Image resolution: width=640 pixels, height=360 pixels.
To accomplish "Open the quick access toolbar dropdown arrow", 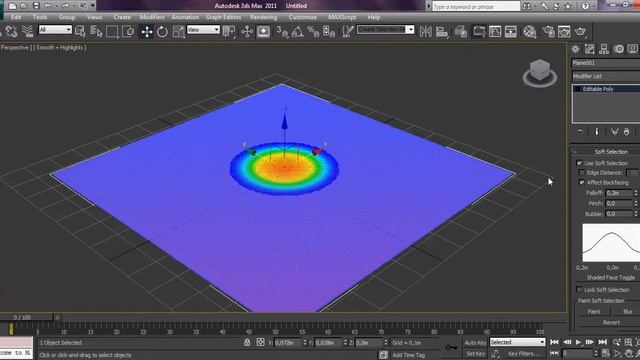I will point(93,6).
